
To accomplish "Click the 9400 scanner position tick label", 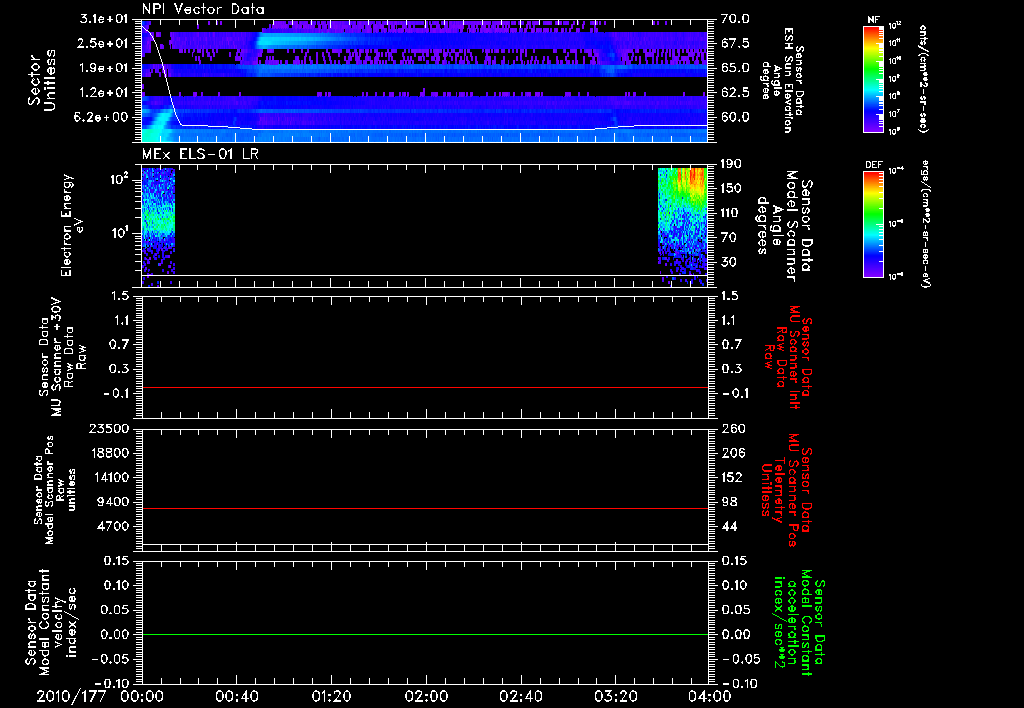I will [x=113, y=502].
